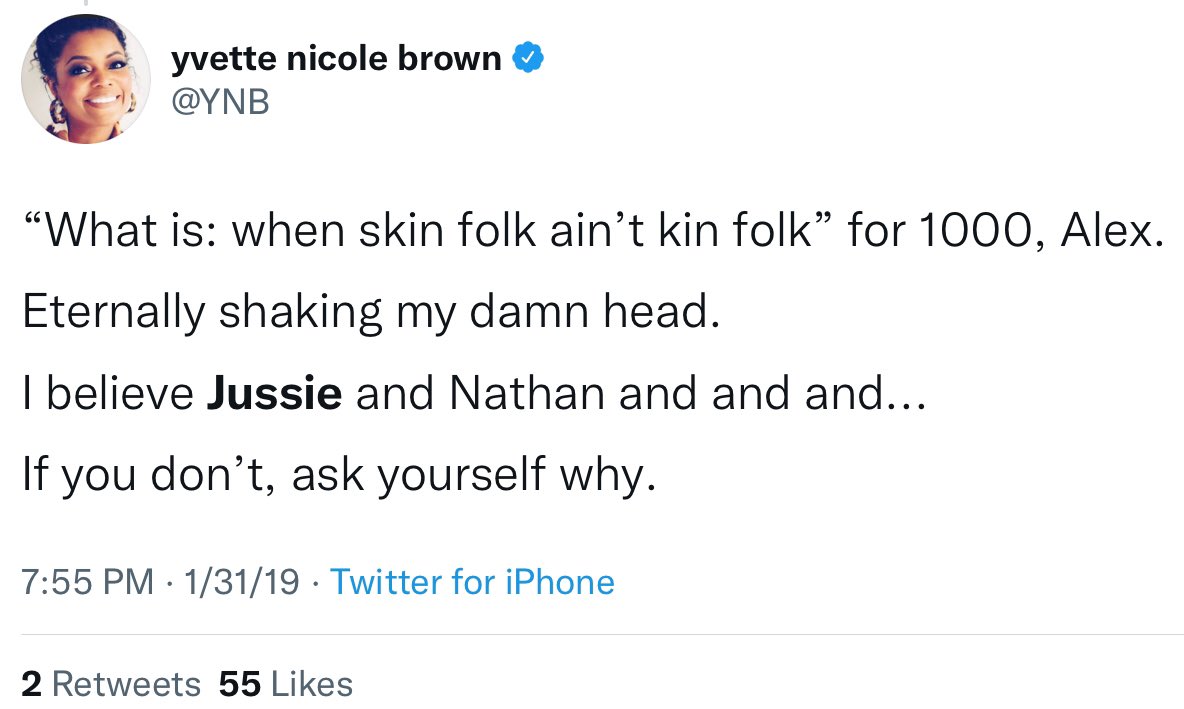Open the Twitter for iPhone source link
This screenshot has width=1184, height=709.
[x=472, y=581]
